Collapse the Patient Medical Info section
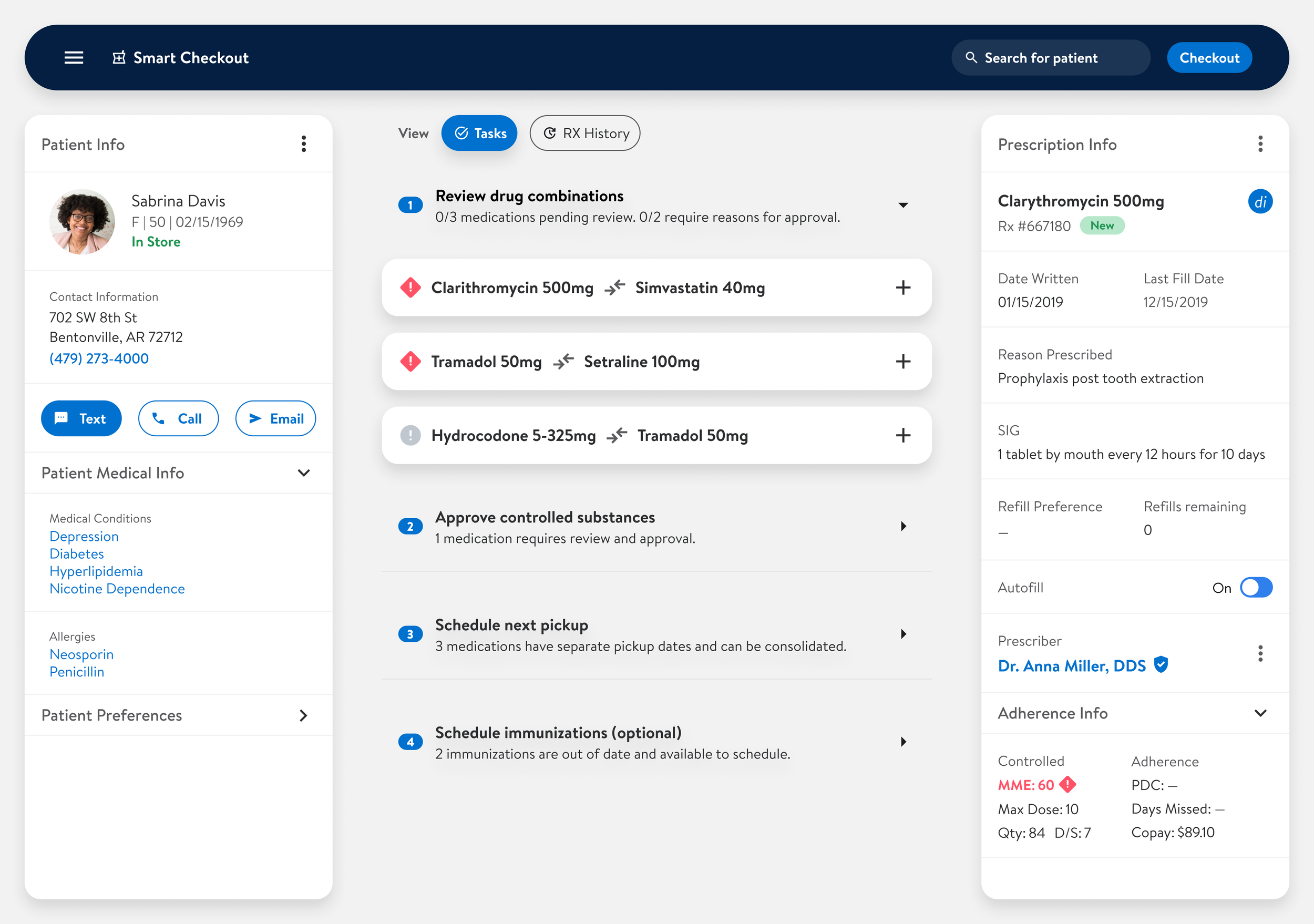 tap(304, 473)
